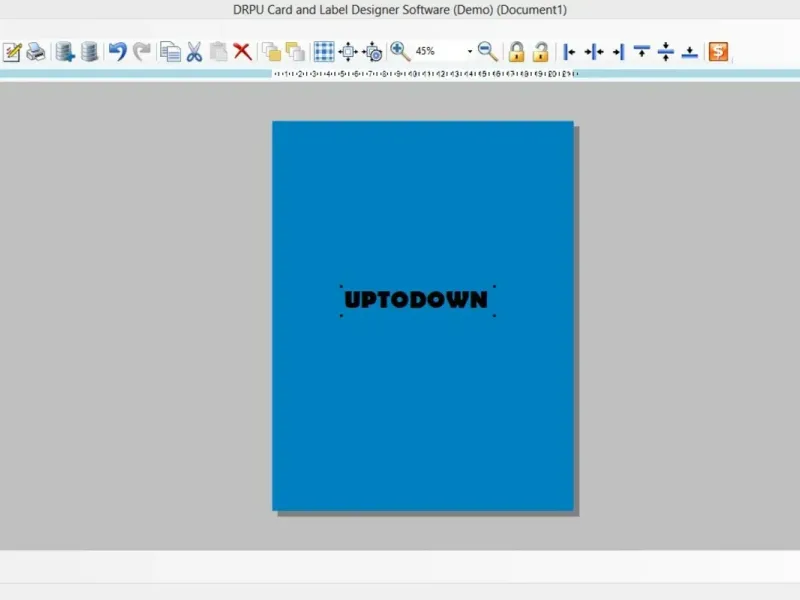Toggle the grid display icon
Viewport: 800px width, 600px height.
click(324, 52)
